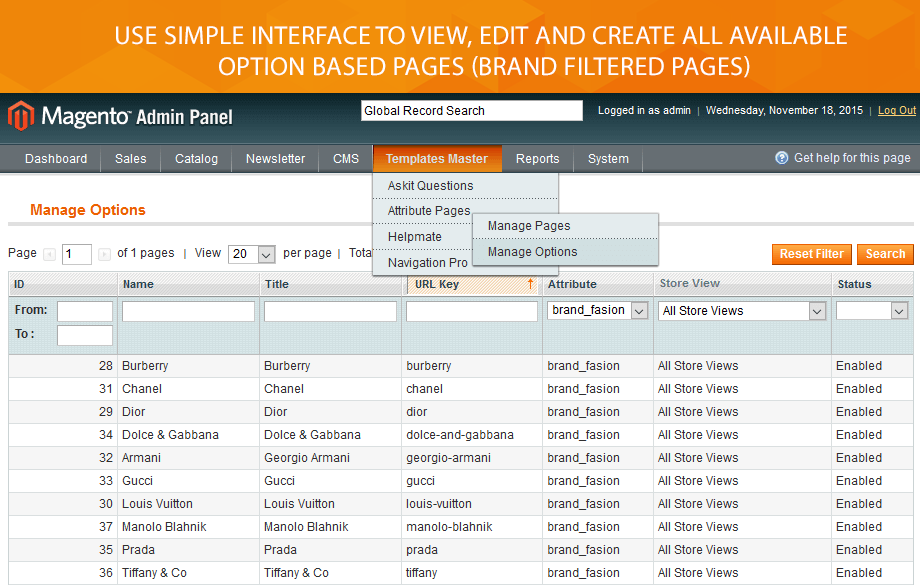Sort by the Attribute column header
Screen dimensions: 920x586
tap(597, 284)
